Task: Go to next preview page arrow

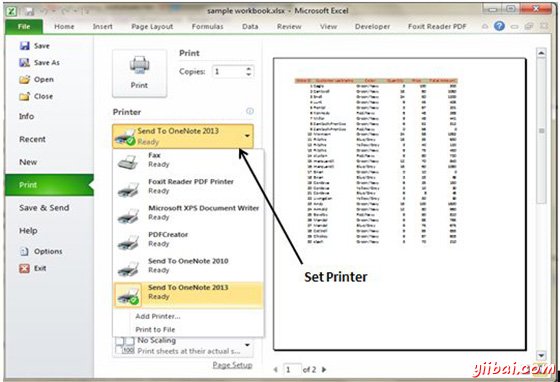Action: (324, 370)
